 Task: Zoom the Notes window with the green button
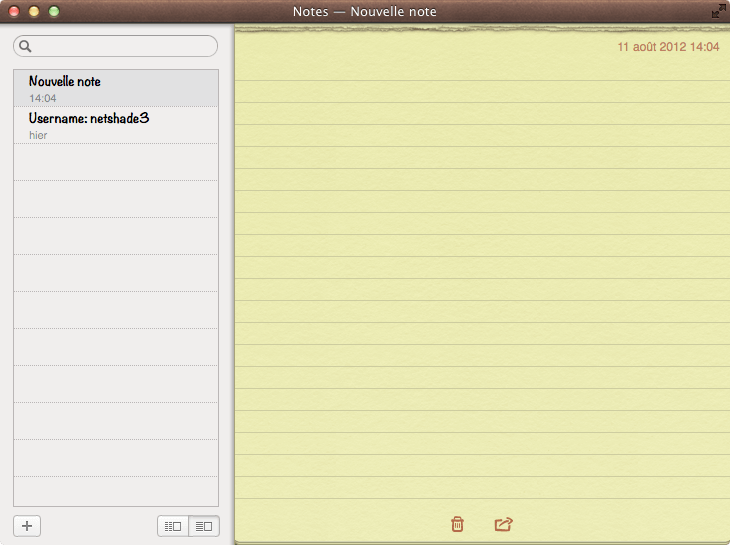54,11
